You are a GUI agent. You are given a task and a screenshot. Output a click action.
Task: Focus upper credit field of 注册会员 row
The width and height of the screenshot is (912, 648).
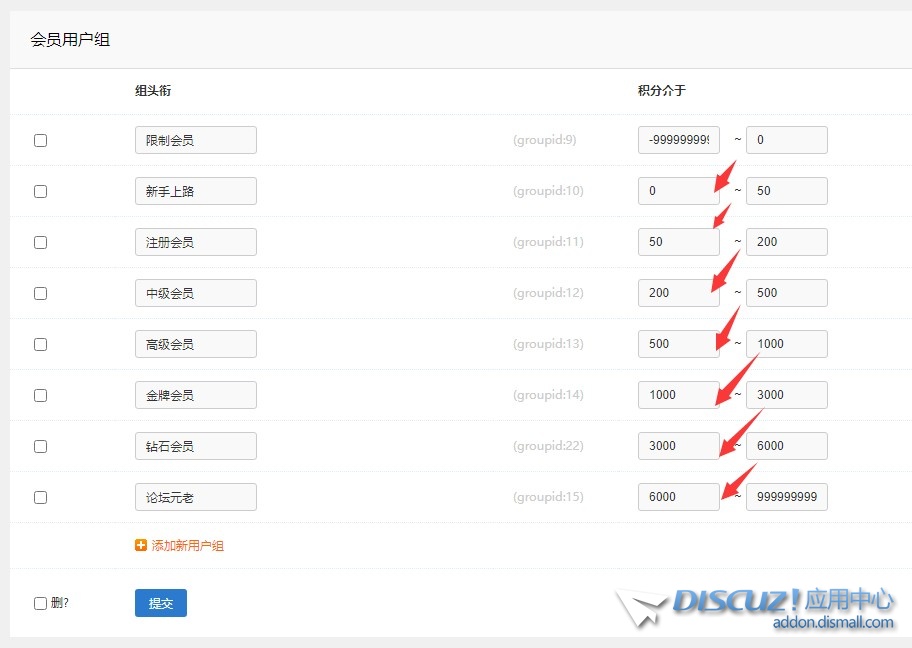click(x=787, y=242)
